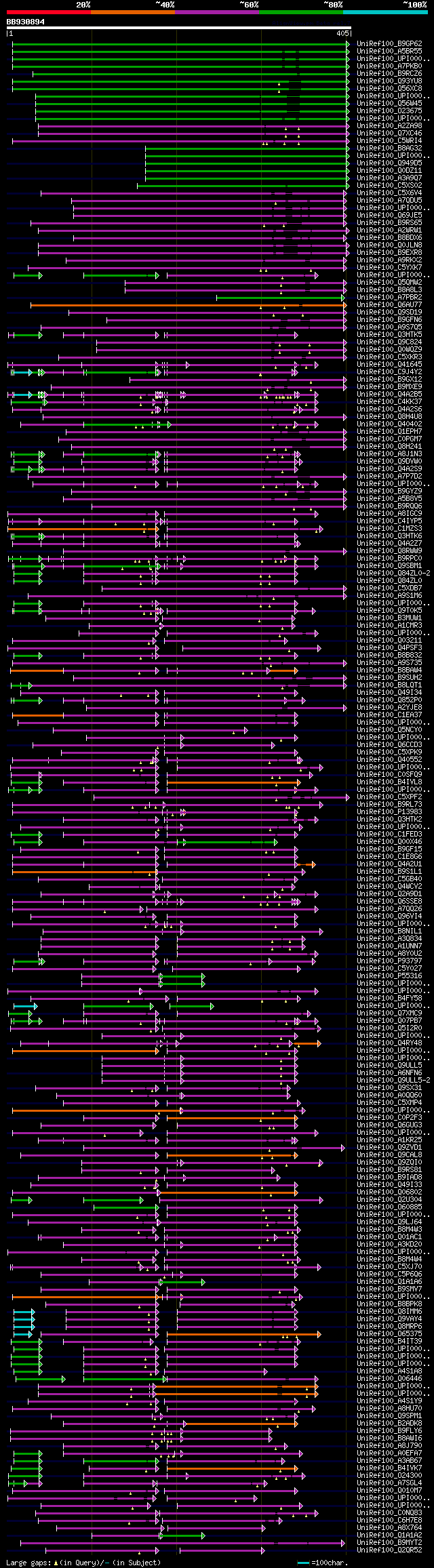Click the UniRef100_C9J4Y2 sequence name
The height and width of the screenshot is (1568, 434).
coord(389,371)
